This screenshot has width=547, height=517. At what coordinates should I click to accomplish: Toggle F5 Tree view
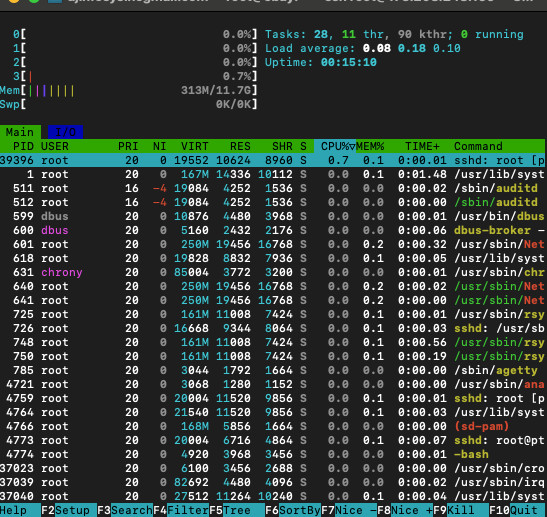point(237,510)
